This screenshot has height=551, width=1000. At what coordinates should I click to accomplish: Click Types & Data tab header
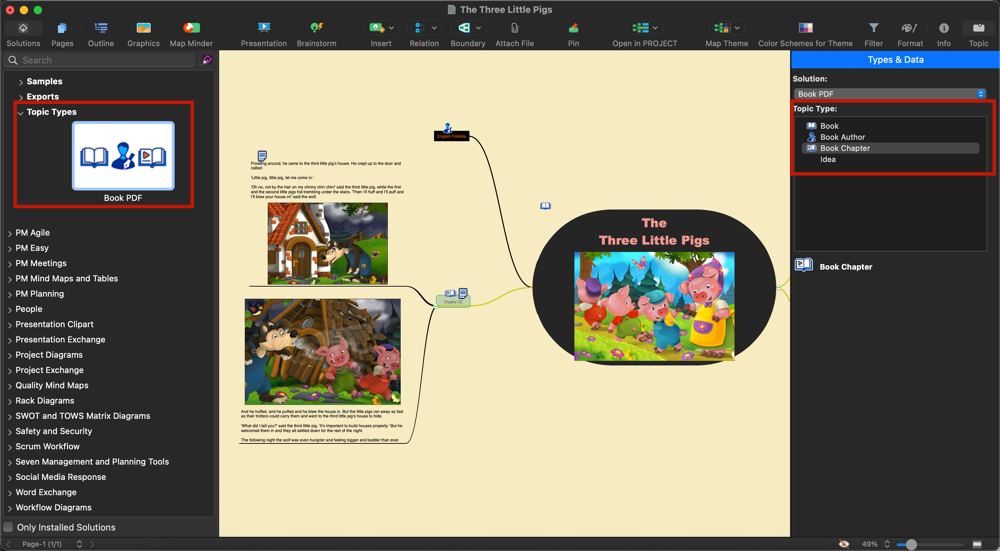click(895, 59)
